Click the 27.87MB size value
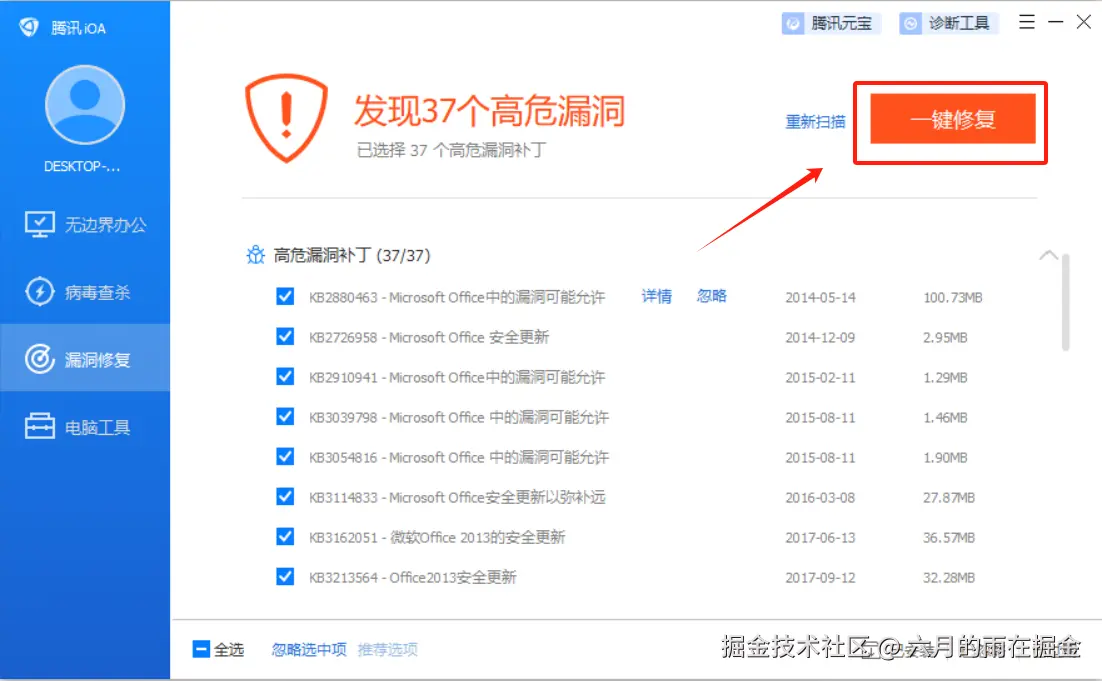The height and width of the screenshot is (681, 1102). 949,498
